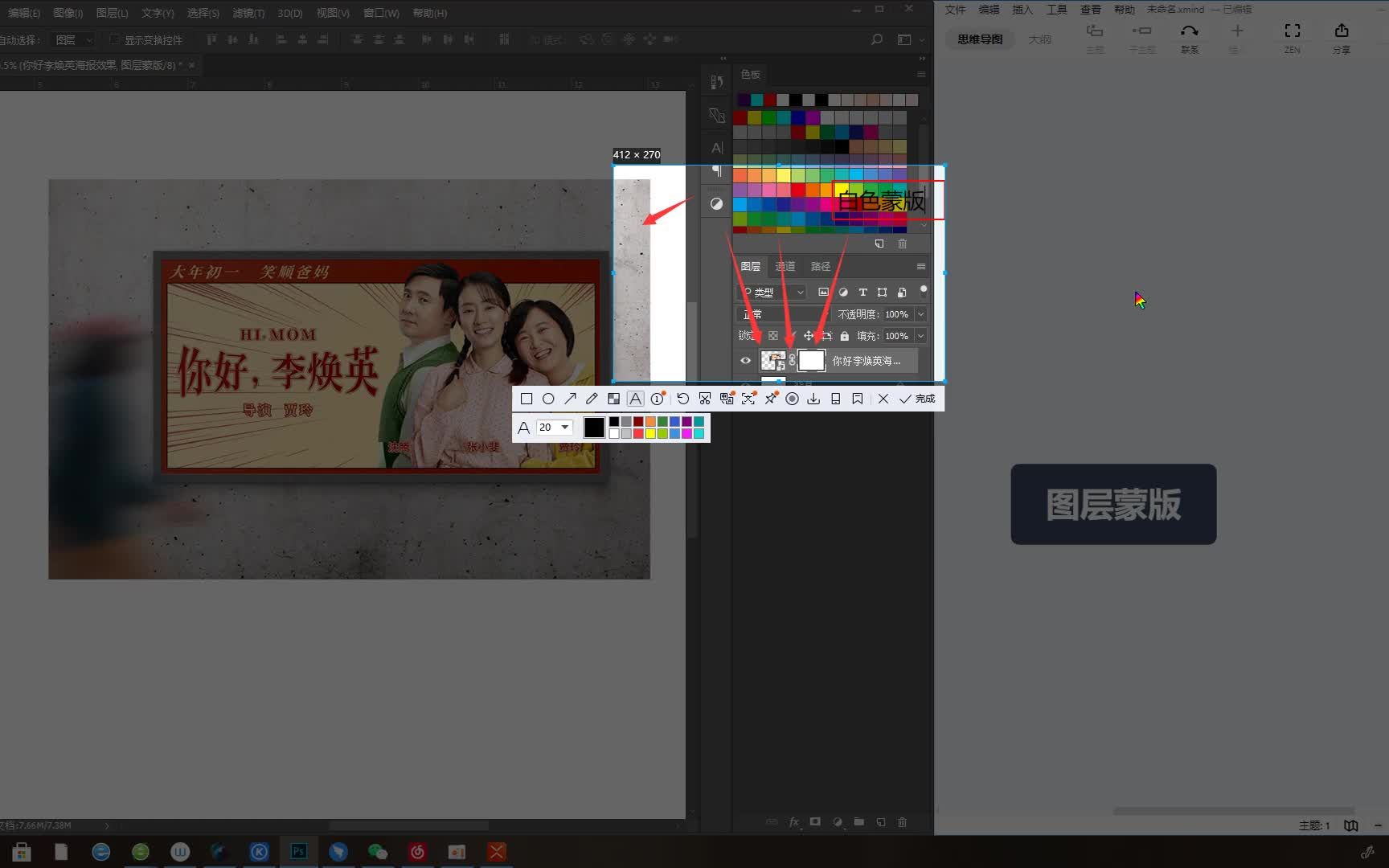Switch to the 路径 paths tab
1389x868 pixels.
pos(821,266)
